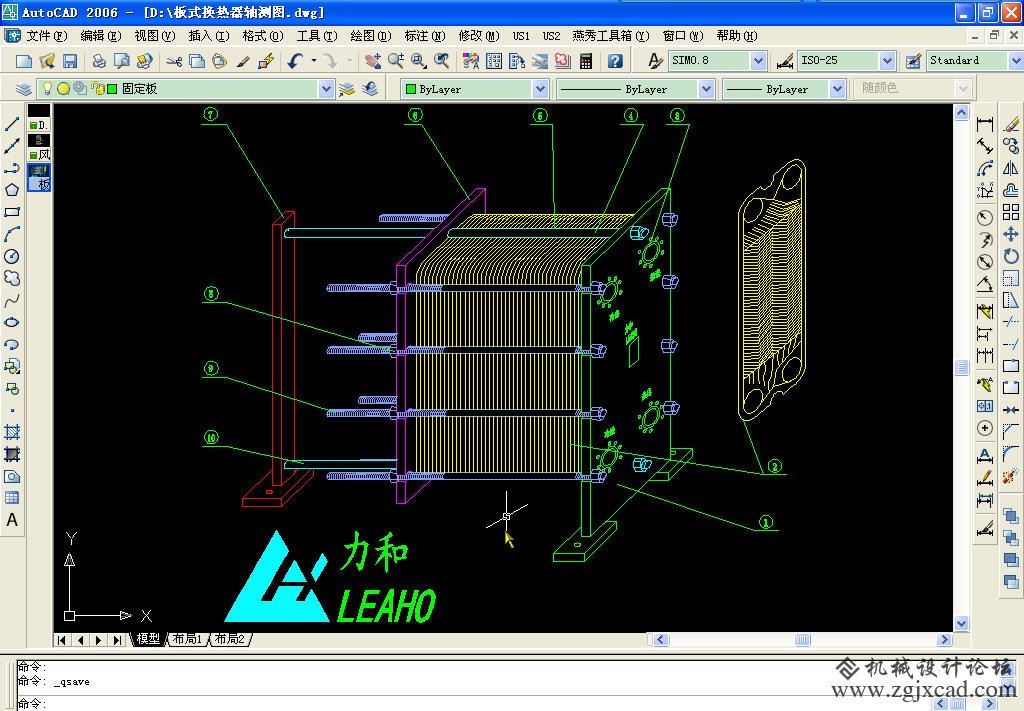Open the 格式(O) menu
The width and height of the screenshot is (1024, 711).
(x=263, y=36)
